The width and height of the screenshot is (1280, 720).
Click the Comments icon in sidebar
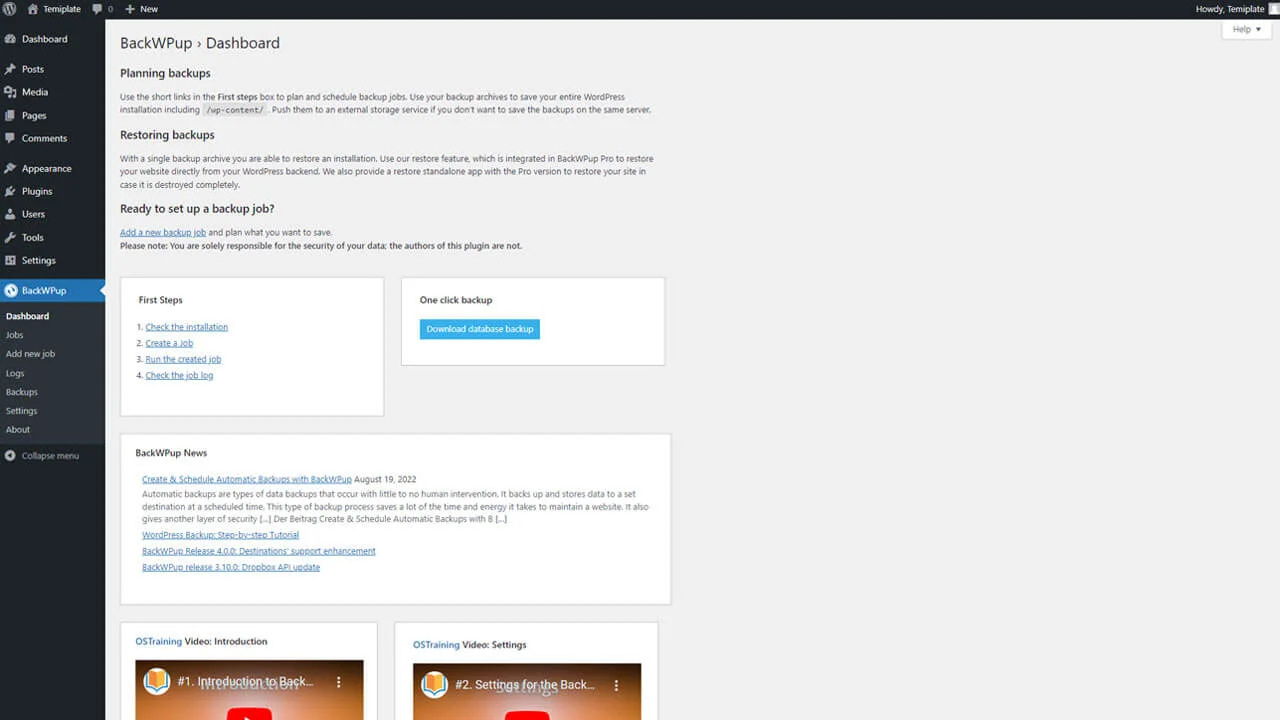click(10, 138)
